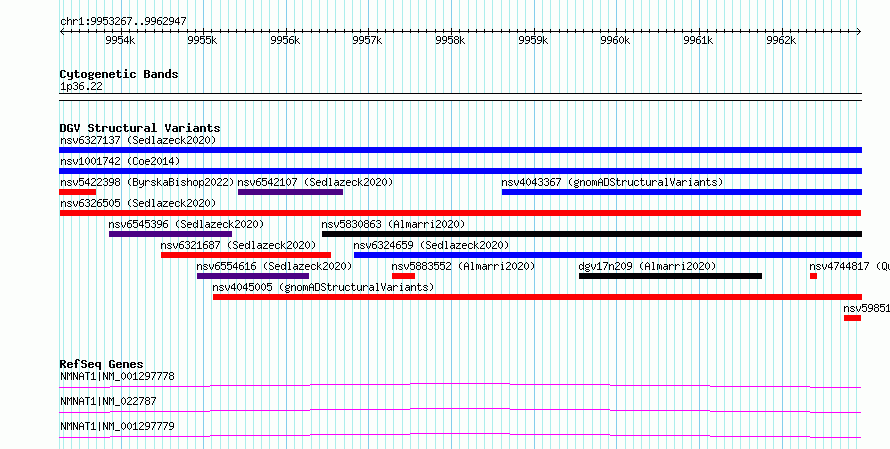Screen dimensions: 890x449
Task: Open the NMNAT1|NM_022787 transcript
Action: (460, 411)
